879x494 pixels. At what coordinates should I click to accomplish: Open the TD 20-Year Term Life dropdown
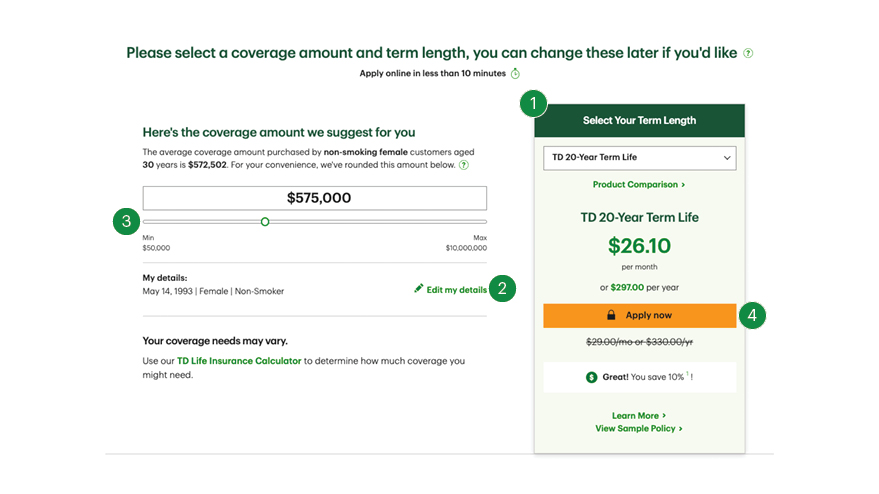point(640,158)
